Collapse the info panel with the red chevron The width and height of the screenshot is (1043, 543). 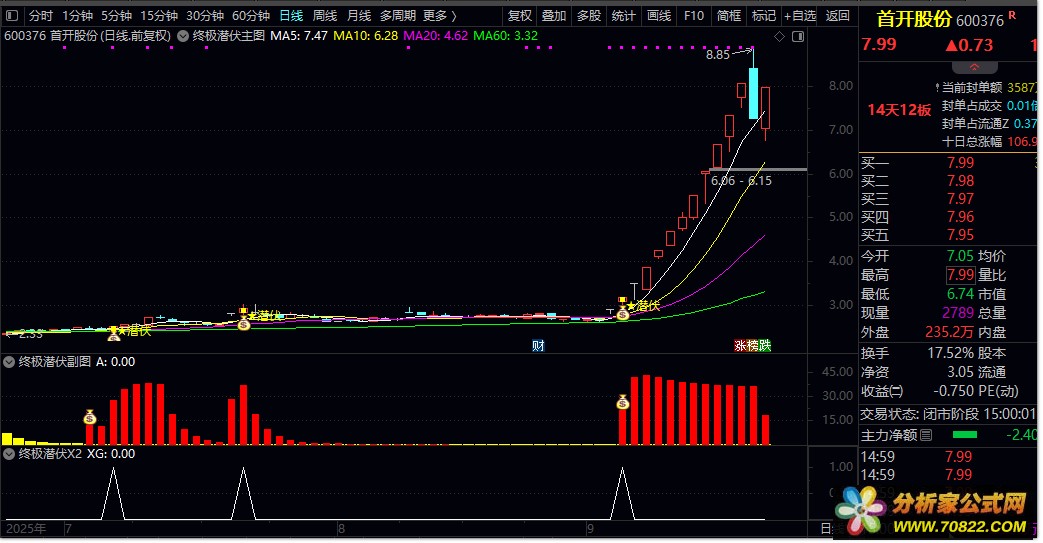point(974,67)
